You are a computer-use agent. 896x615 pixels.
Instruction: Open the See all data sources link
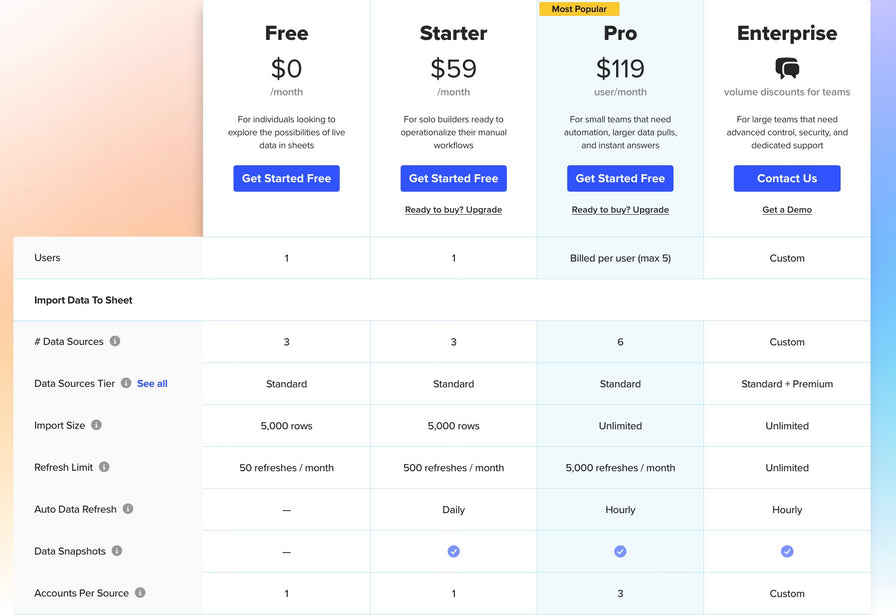152,383
